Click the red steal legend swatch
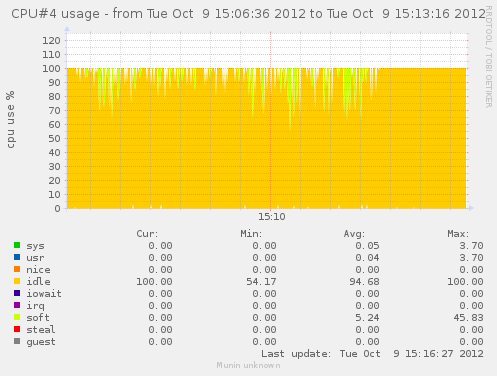This screenshot has height=376, width=497. pos(17,329)
